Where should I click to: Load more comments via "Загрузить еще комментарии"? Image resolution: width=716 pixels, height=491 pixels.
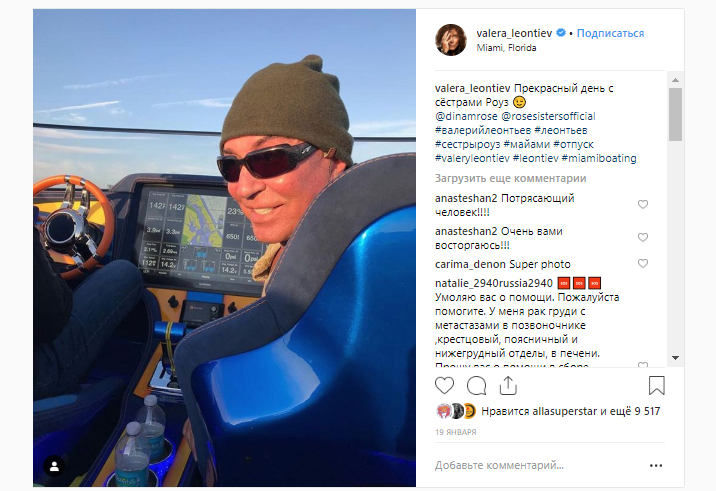[x=511, y=178]
